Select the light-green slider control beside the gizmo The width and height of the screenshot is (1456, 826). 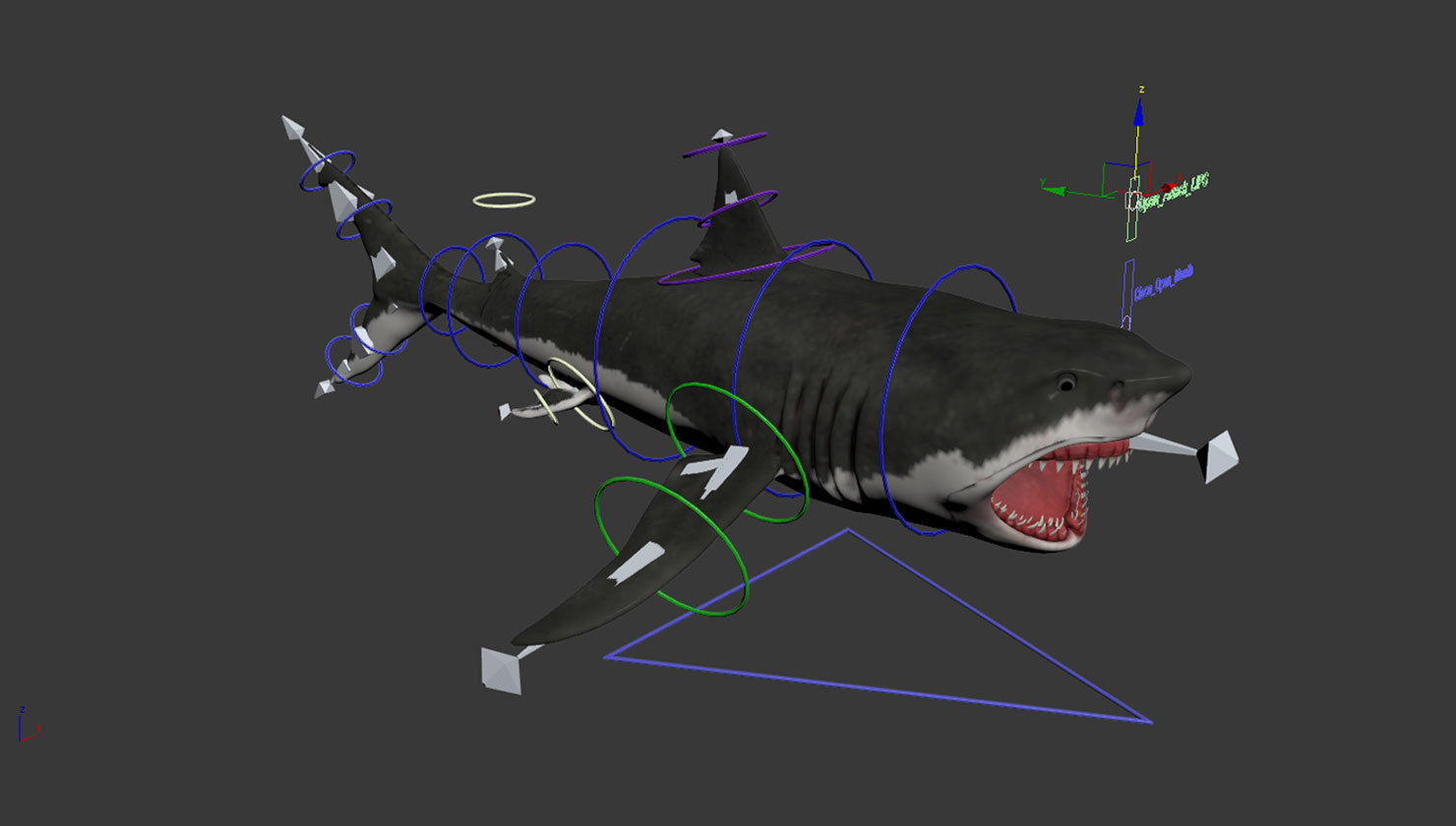click(1133, 208)
